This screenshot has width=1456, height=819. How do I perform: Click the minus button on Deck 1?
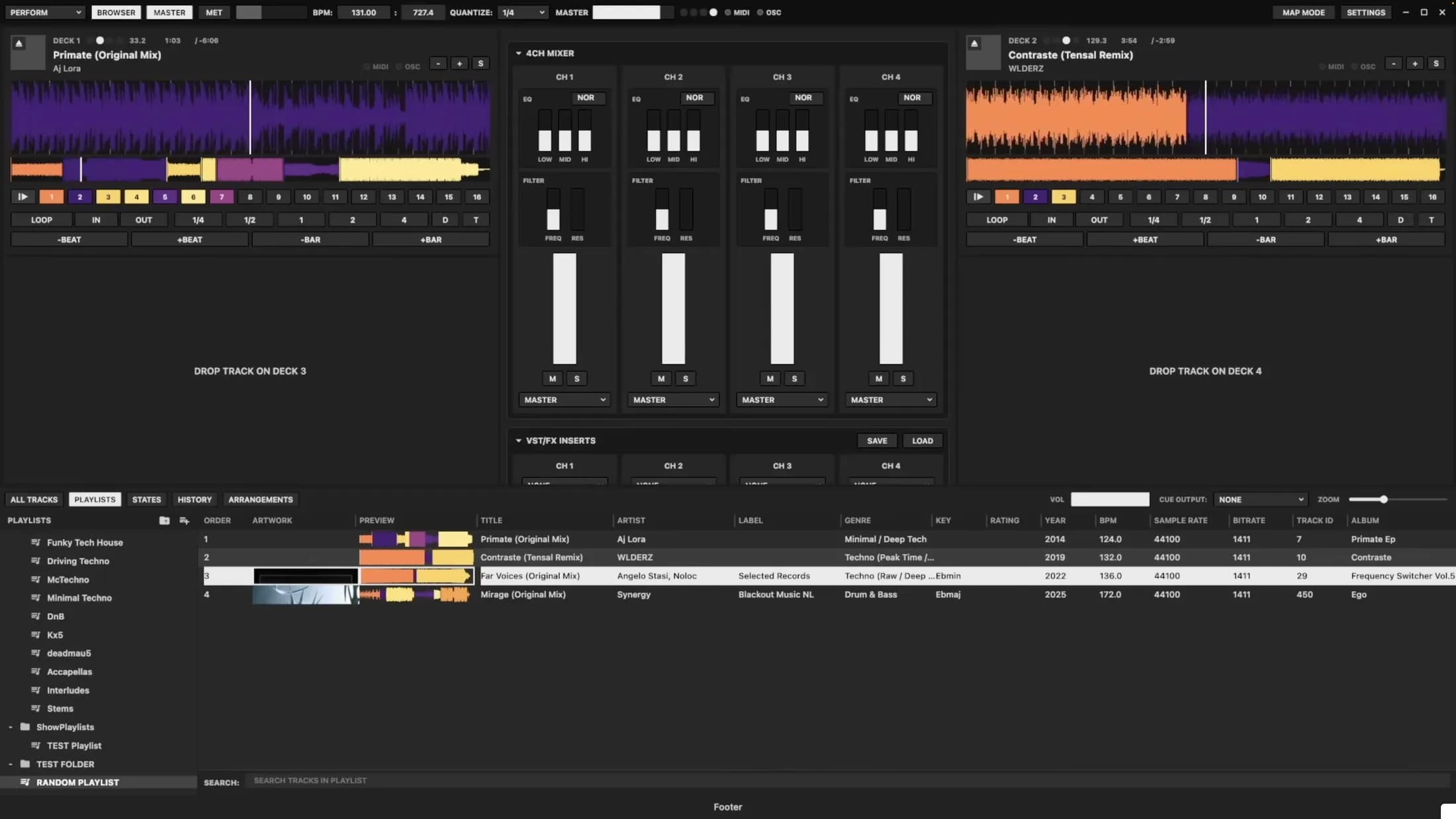tap(438, 64)
